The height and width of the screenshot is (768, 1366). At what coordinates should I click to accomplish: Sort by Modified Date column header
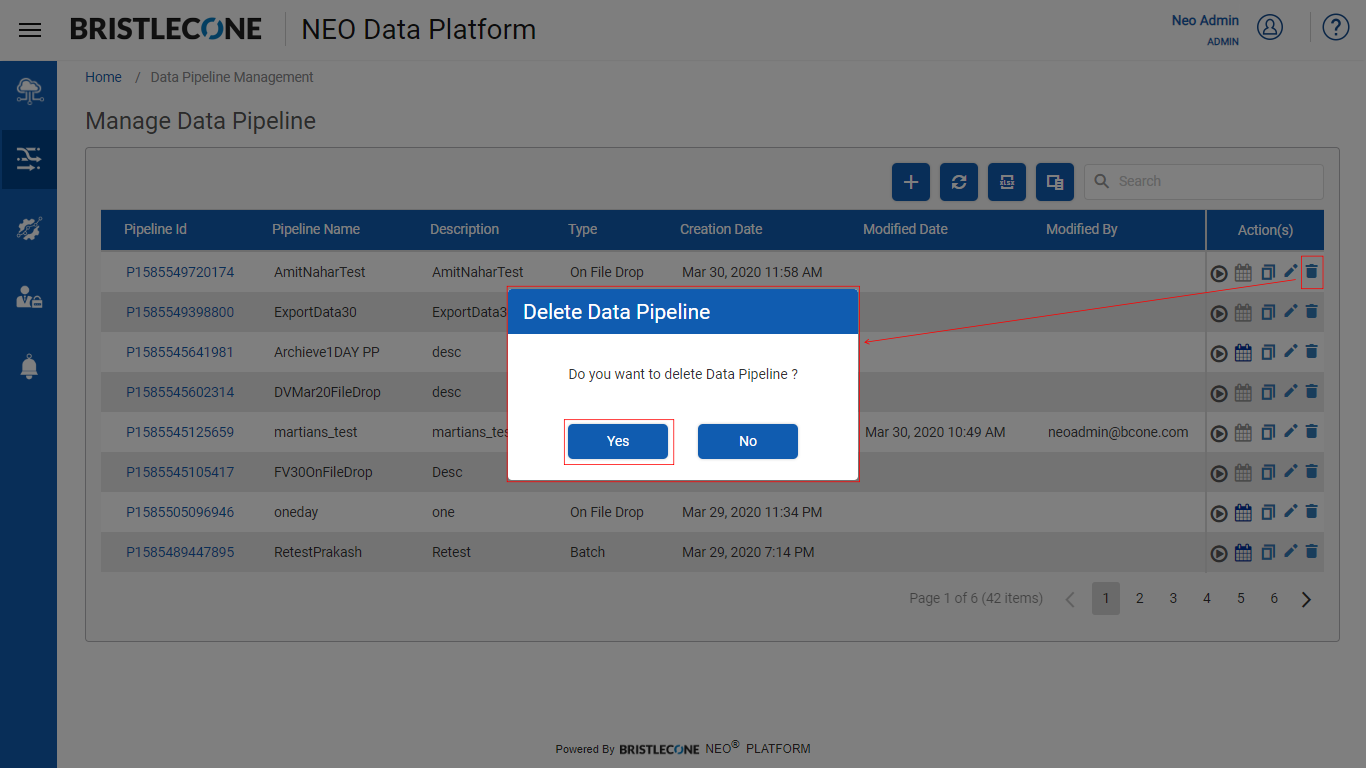click(905, 229)
